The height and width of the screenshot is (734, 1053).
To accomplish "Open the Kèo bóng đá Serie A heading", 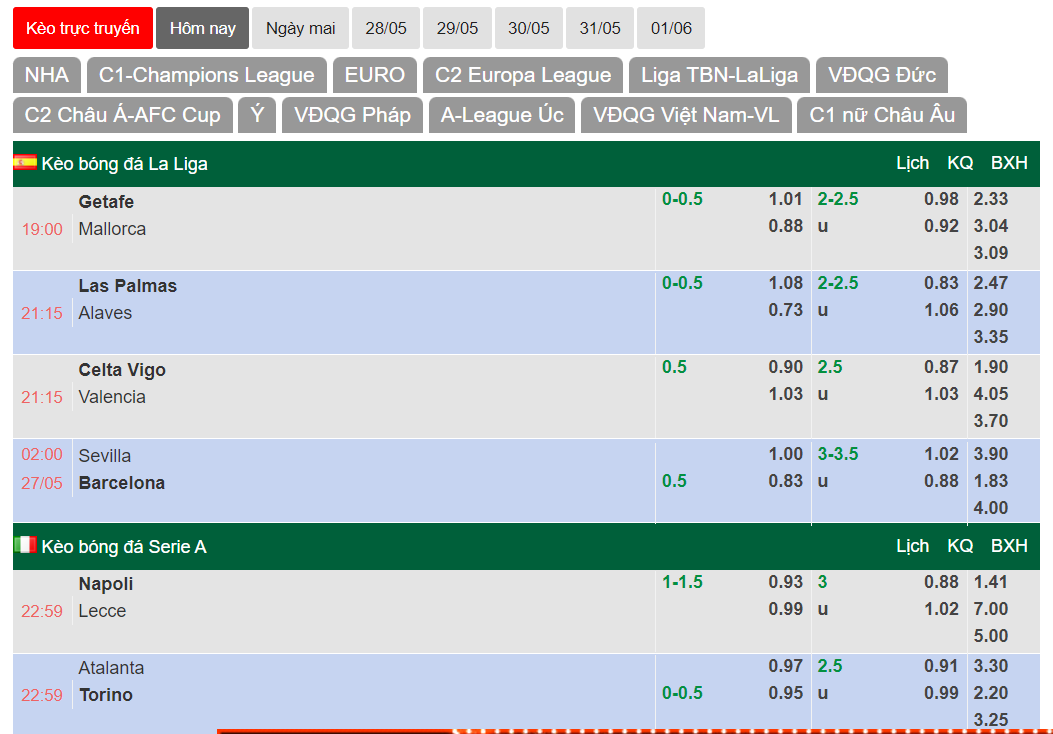I will (x=124, y=547).
